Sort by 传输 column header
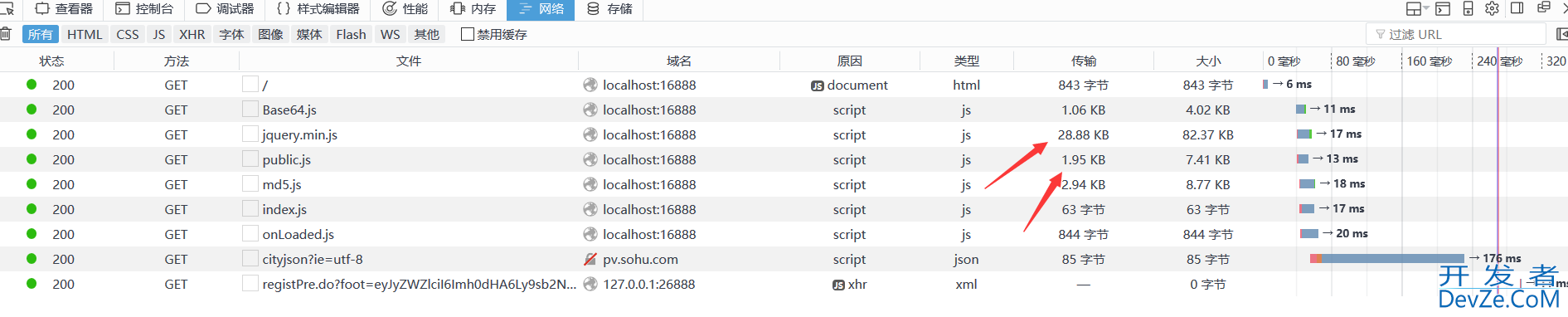This screenshot has height=317, width=1568. point(1084,61)
